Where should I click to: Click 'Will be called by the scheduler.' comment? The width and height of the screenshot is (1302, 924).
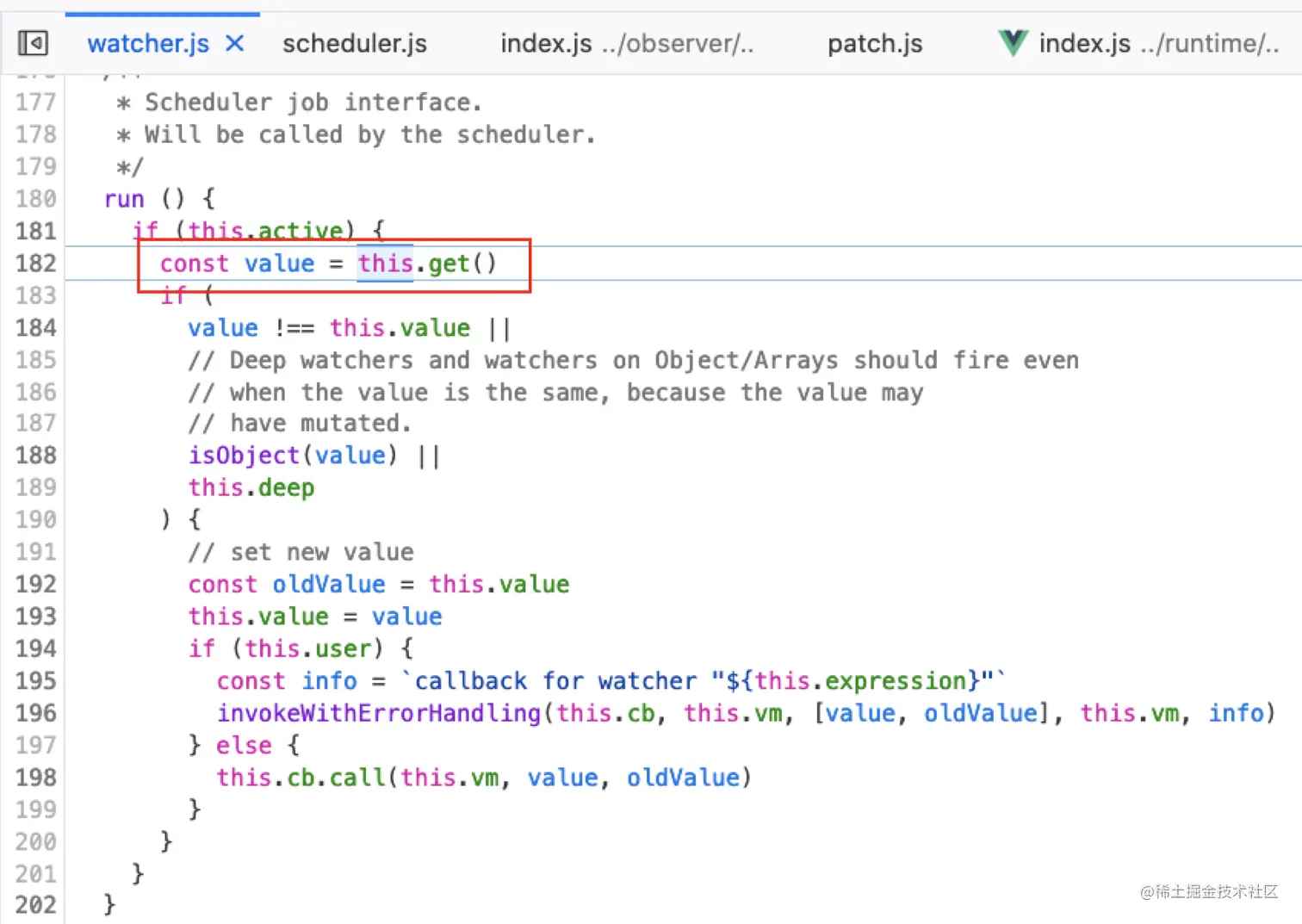369,134
